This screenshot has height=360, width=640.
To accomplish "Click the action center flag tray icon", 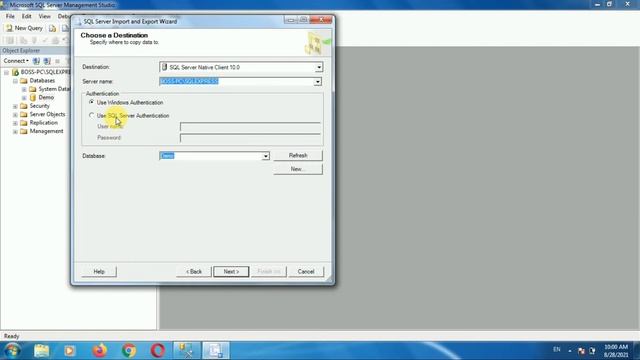I will (x=581, y=351).
